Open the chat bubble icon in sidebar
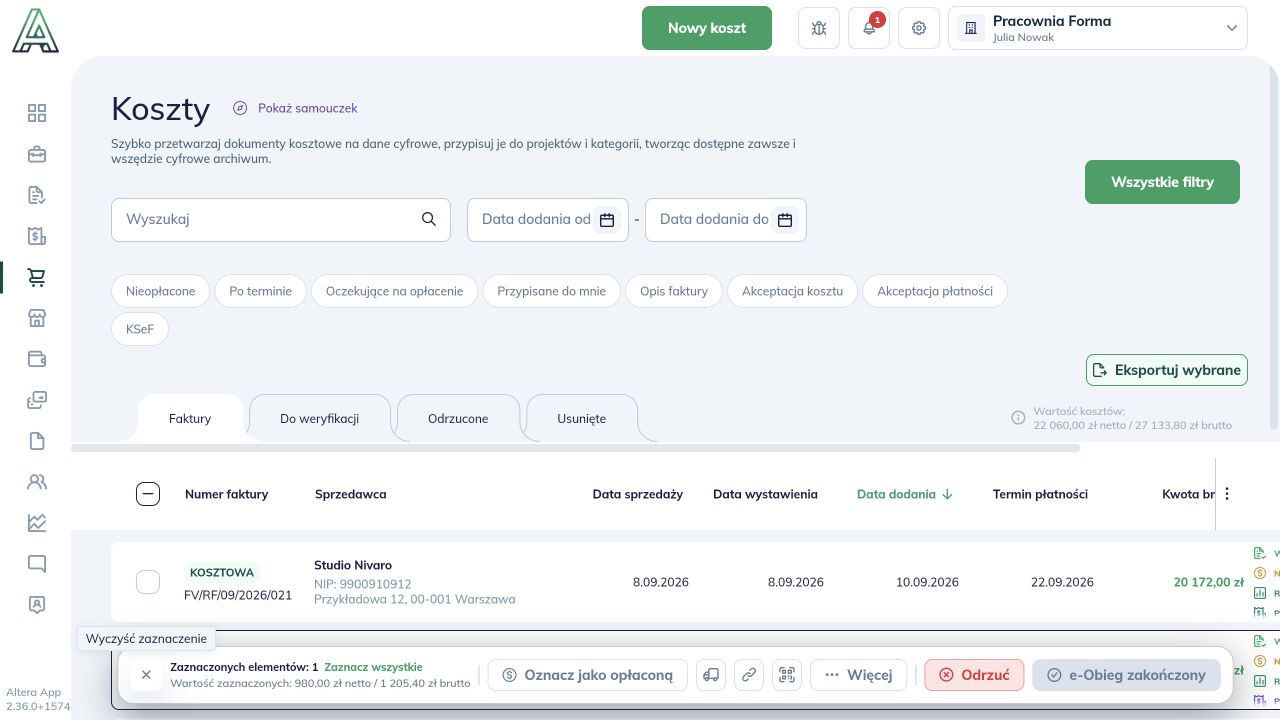 pos(37,564)
